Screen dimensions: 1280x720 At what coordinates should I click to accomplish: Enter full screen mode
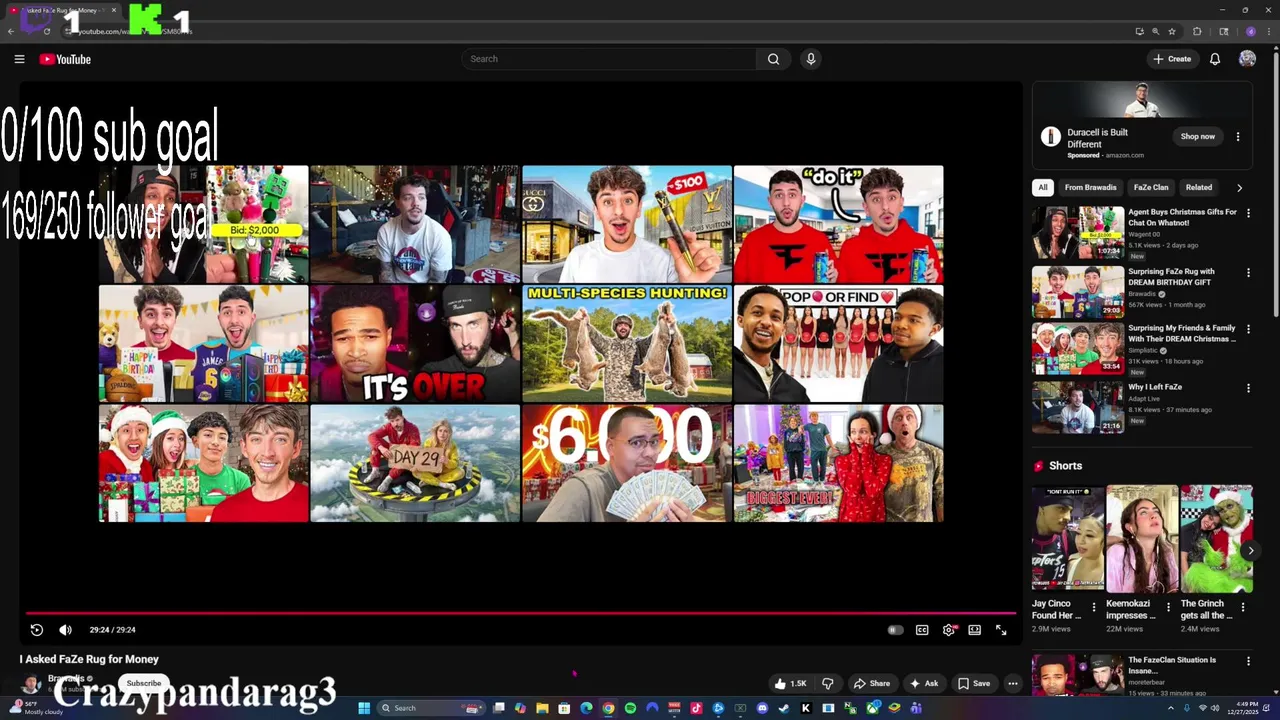(x=1001, y=630)
